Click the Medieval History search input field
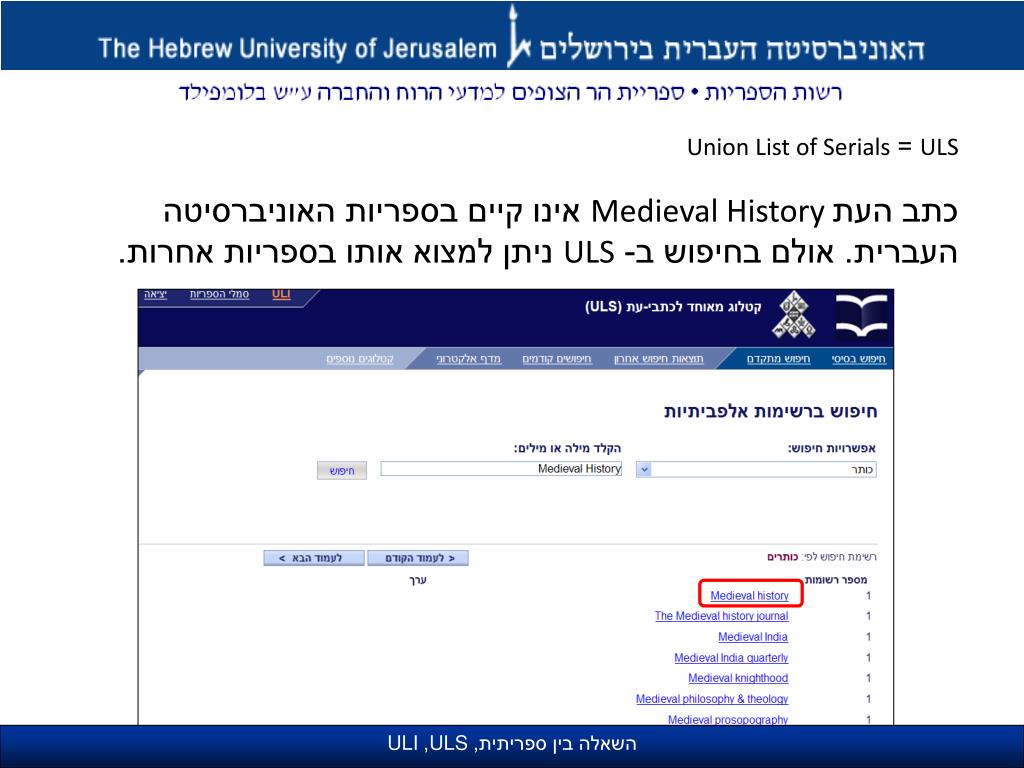The width and height of the screenshot is (1024, 768). pyautogui.click(x=502, y=468)
